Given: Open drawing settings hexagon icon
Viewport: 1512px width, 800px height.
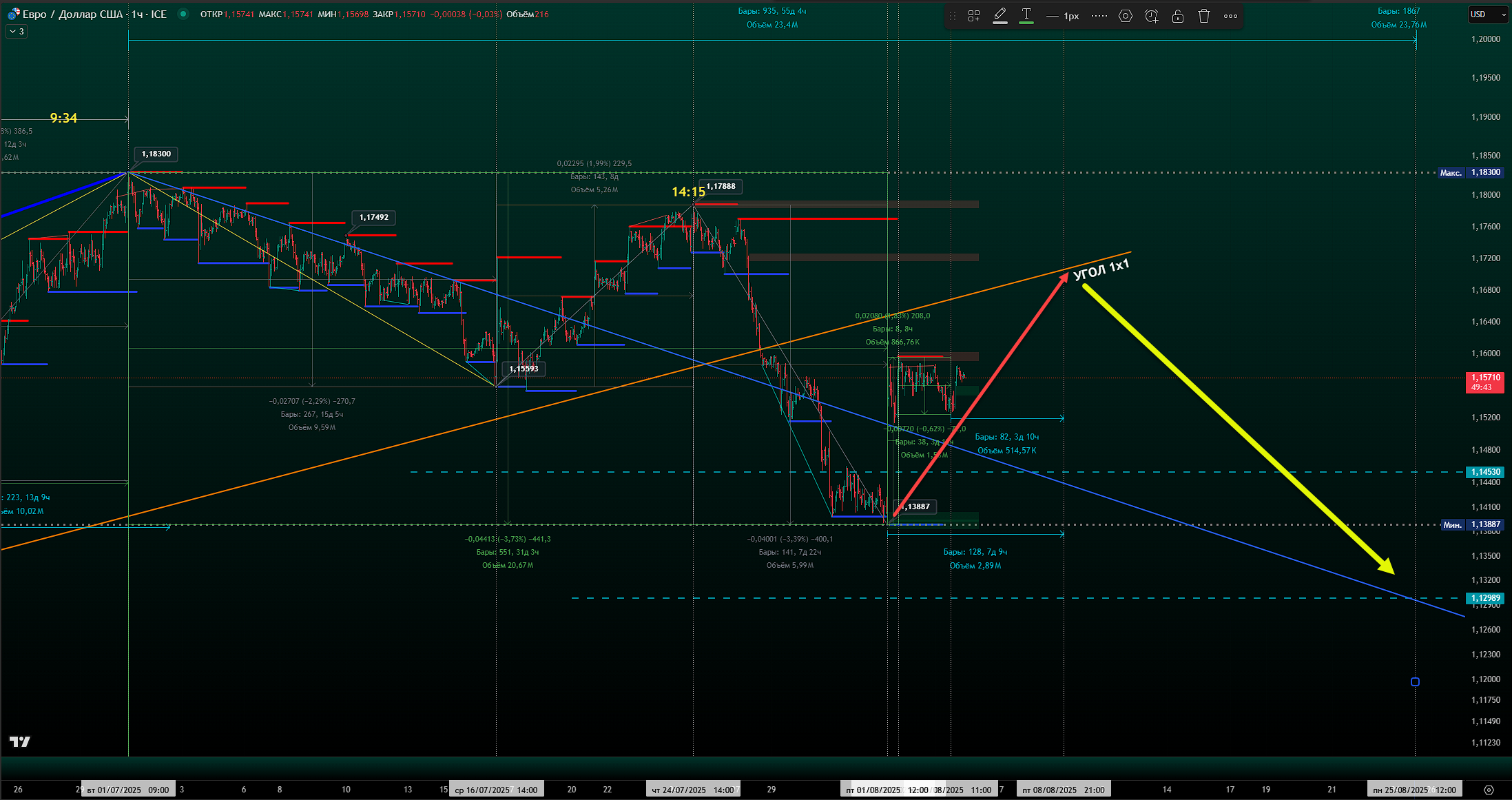Looking at the screenshot, I should pos(1126,16).
